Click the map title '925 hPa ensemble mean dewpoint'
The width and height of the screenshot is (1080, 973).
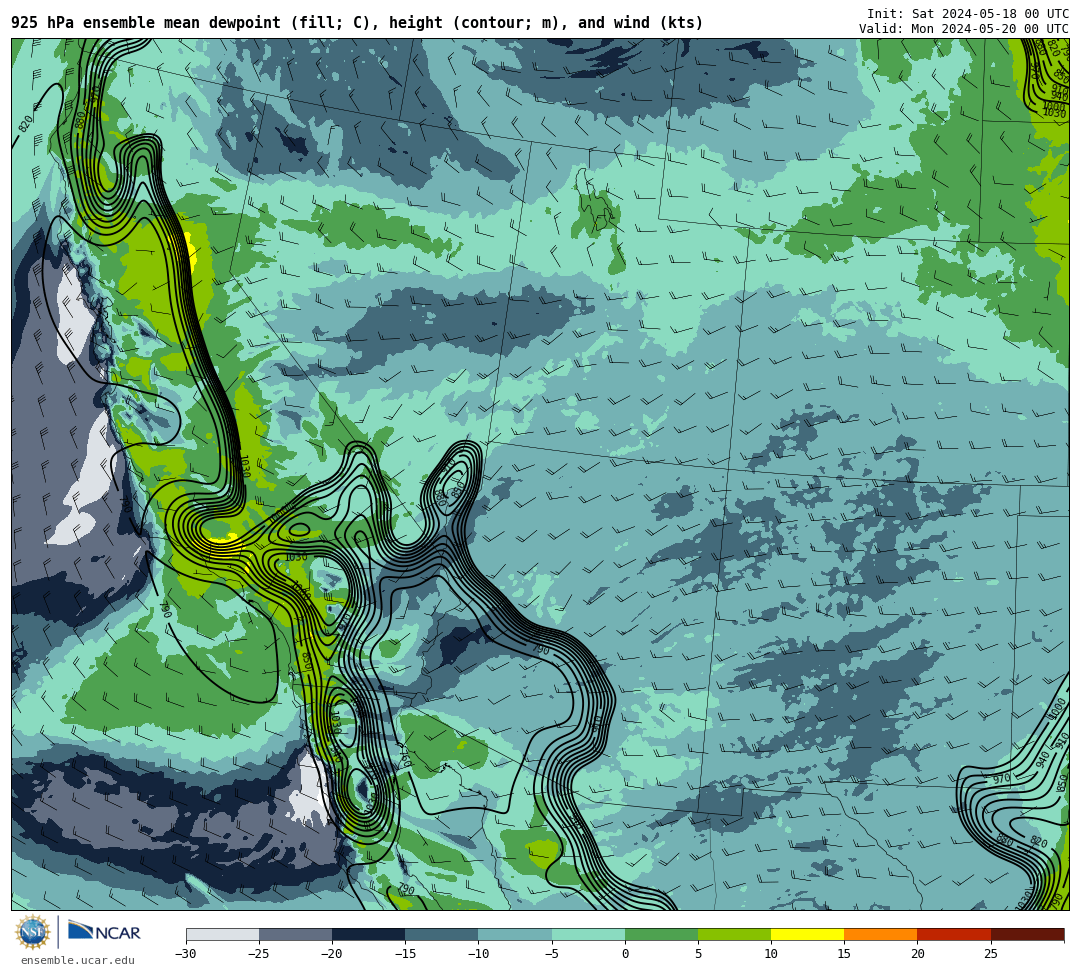[x=146, y=23]
